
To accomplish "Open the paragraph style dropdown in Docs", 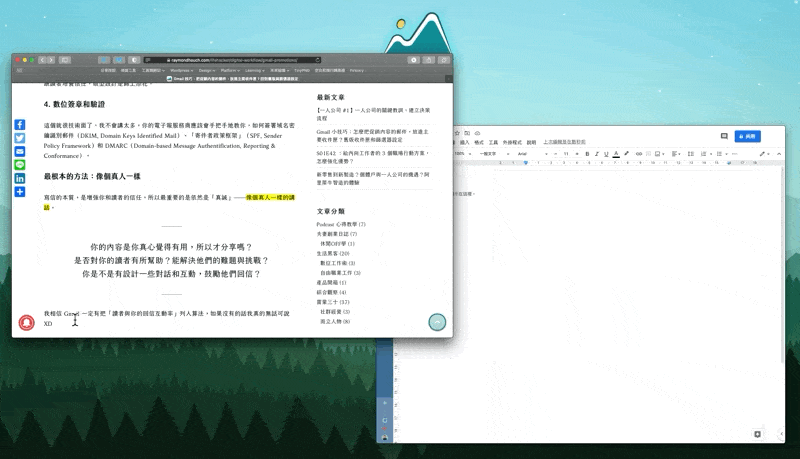I will point(495,154).
